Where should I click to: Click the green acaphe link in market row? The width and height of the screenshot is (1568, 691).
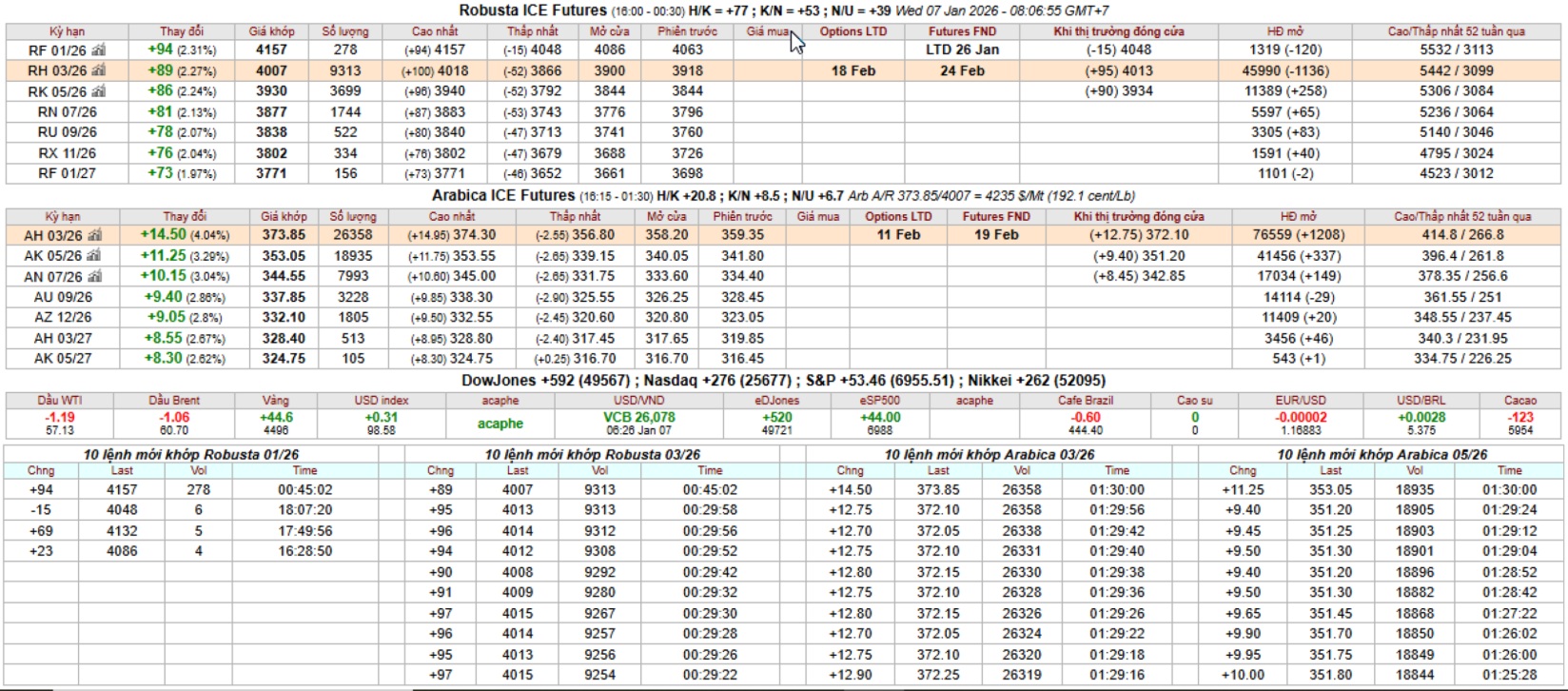point(500,424)
